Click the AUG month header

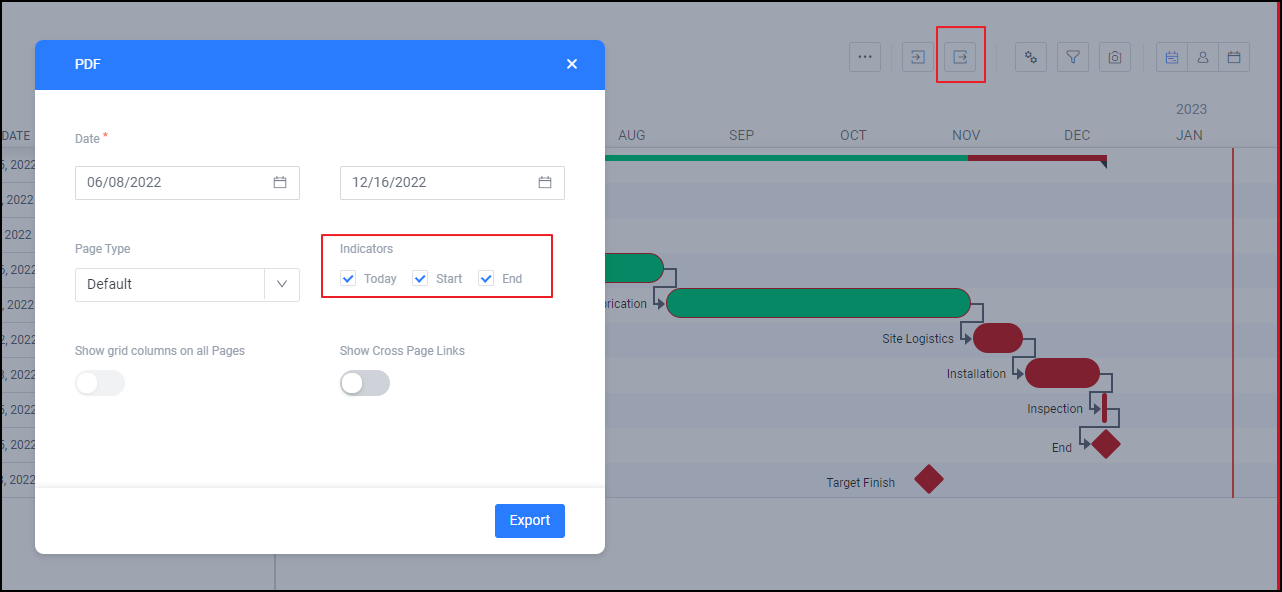[632, 135]
